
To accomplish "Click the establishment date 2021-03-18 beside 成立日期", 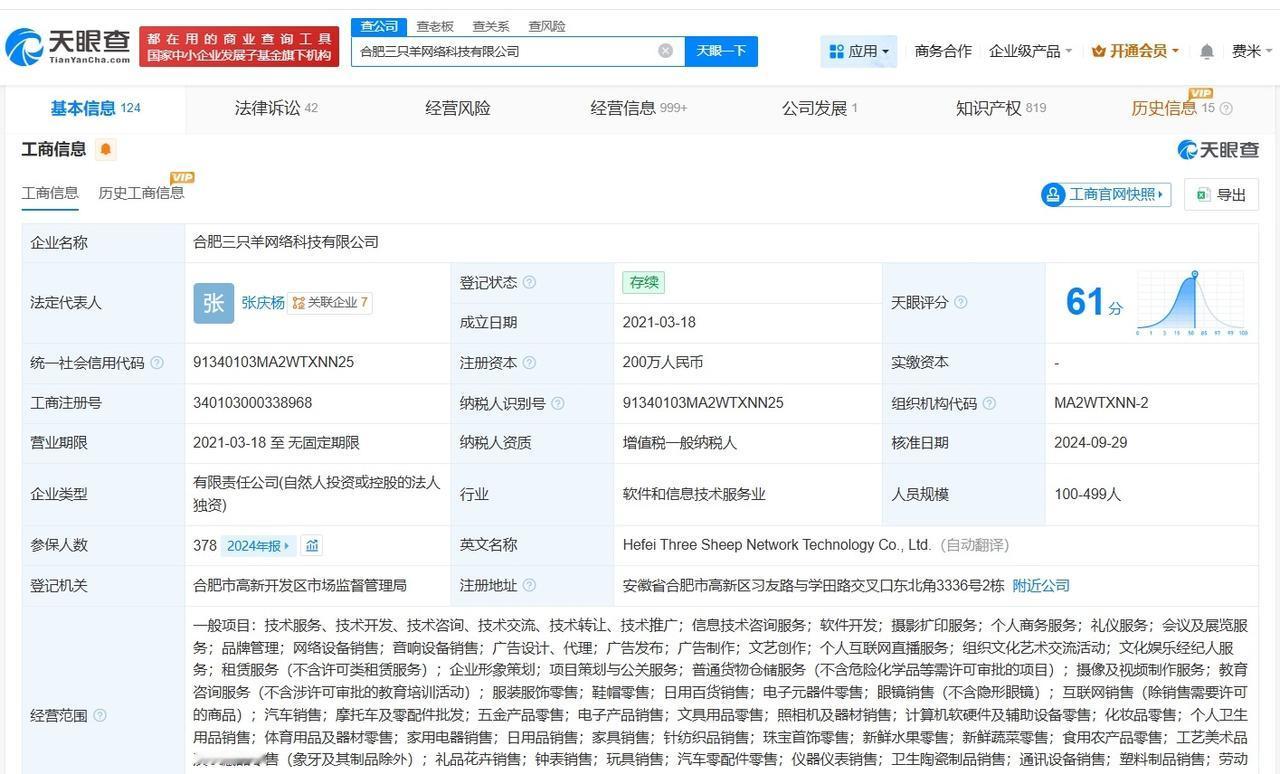I will (x=659, y=322).
